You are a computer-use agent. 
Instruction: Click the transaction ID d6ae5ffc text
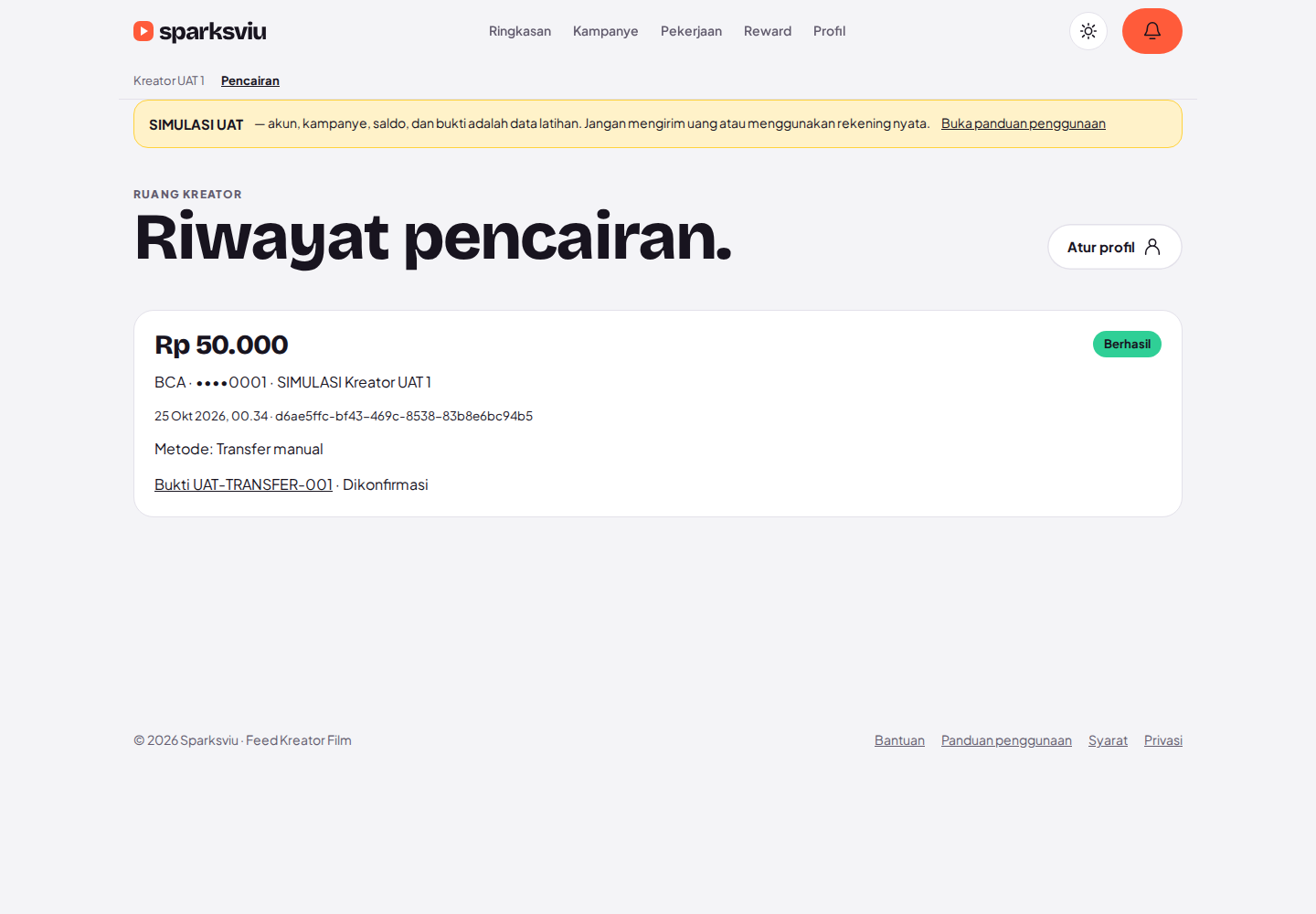click(x=404, y=416)
